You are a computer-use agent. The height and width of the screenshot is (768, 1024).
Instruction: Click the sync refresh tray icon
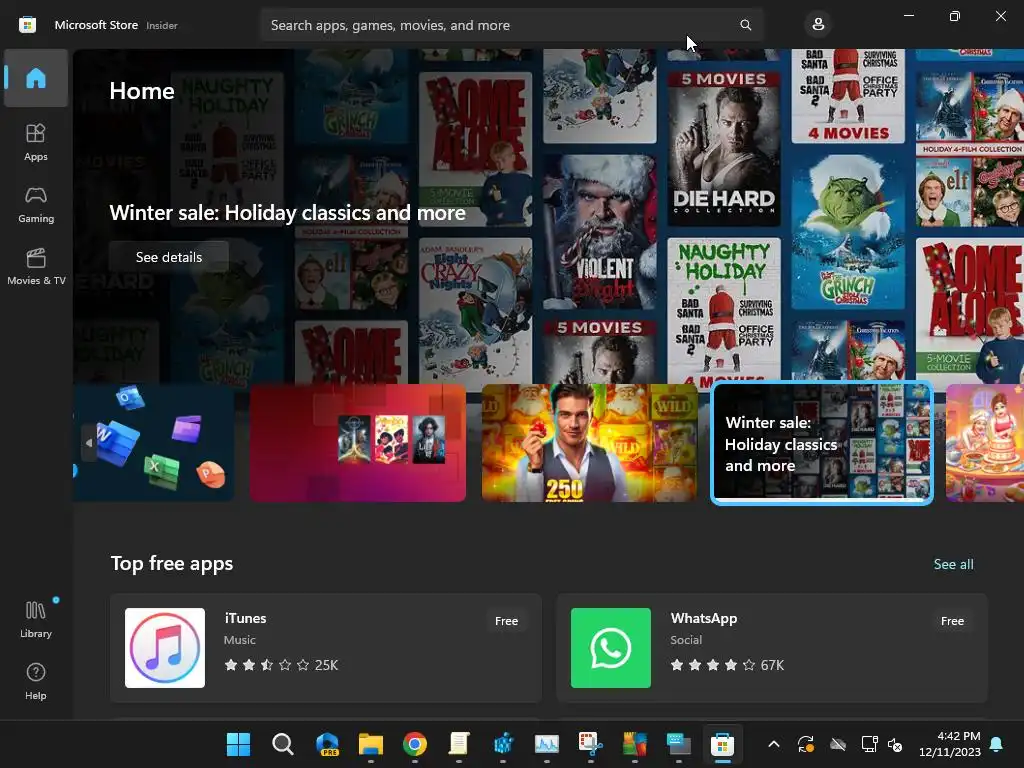pyautogui.click(x=806, y=744)
